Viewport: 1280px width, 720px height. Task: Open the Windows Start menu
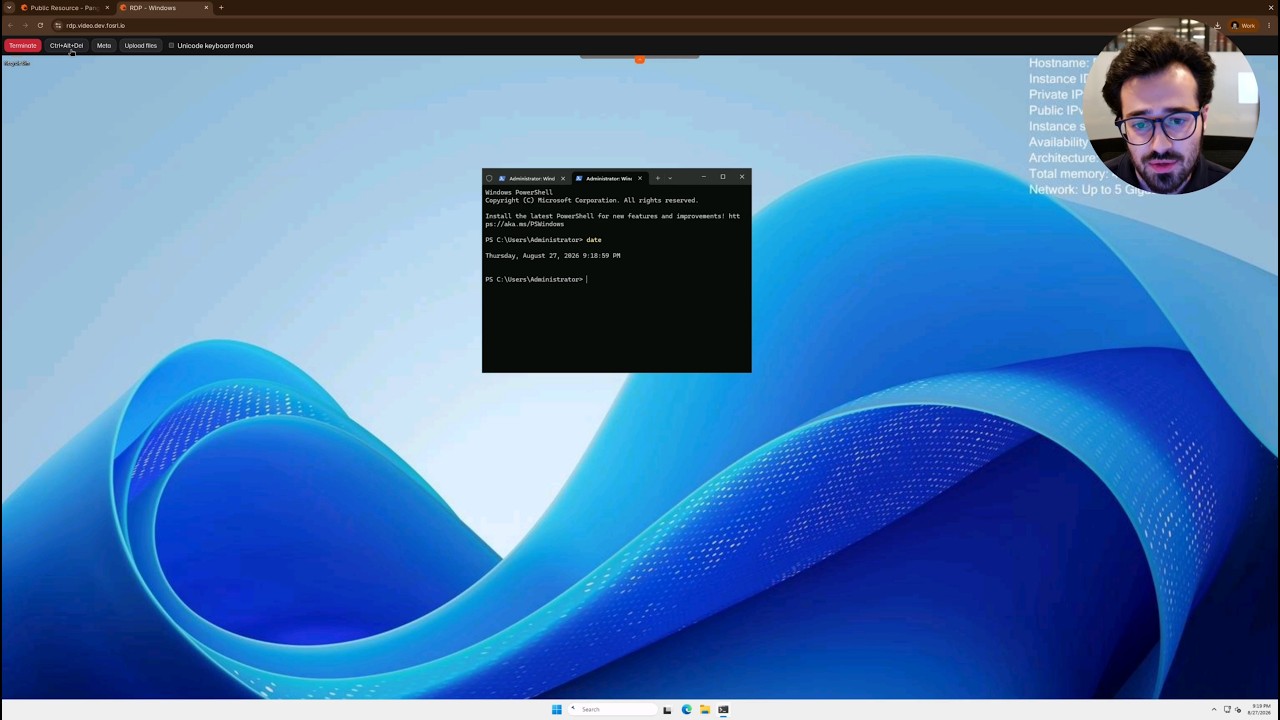click(x=557, y=709)
